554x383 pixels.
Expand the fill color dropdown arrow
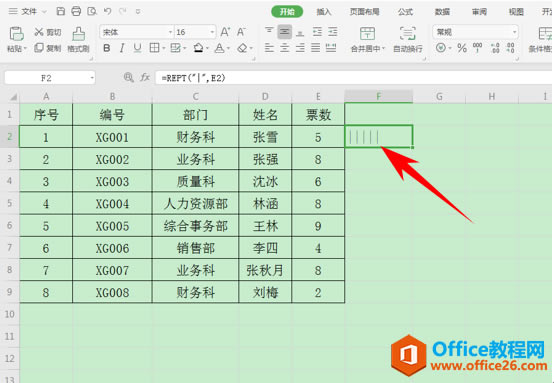click(x=207, y=48)
